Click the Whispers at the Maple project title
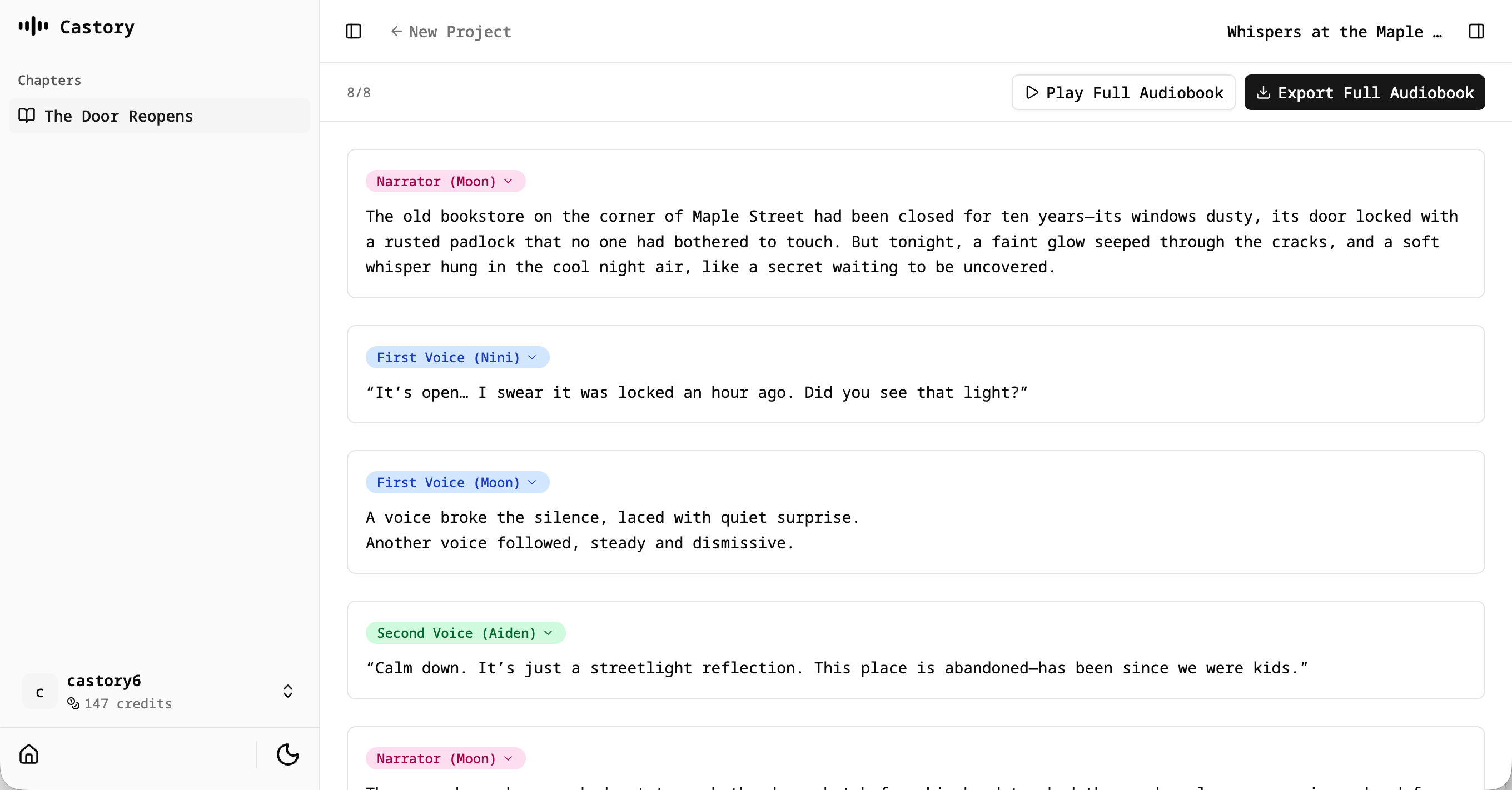 tap(1334, 32)
